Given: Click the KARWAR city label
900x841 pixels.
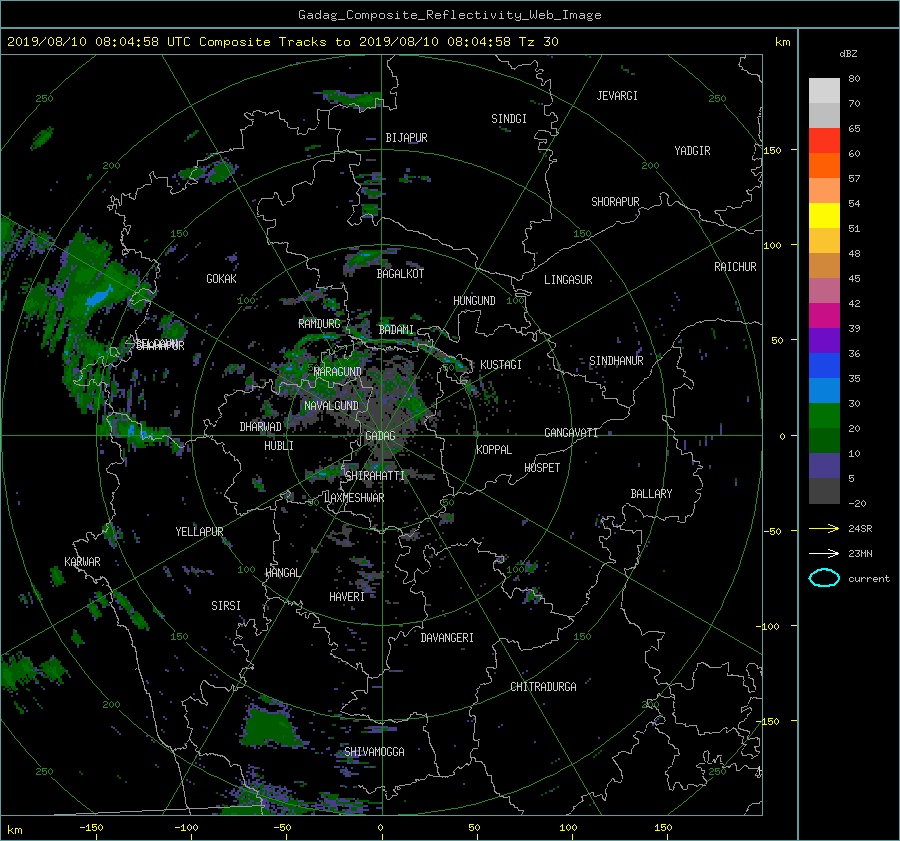Looking at the screenshot, I should click(x=82, y=562).
